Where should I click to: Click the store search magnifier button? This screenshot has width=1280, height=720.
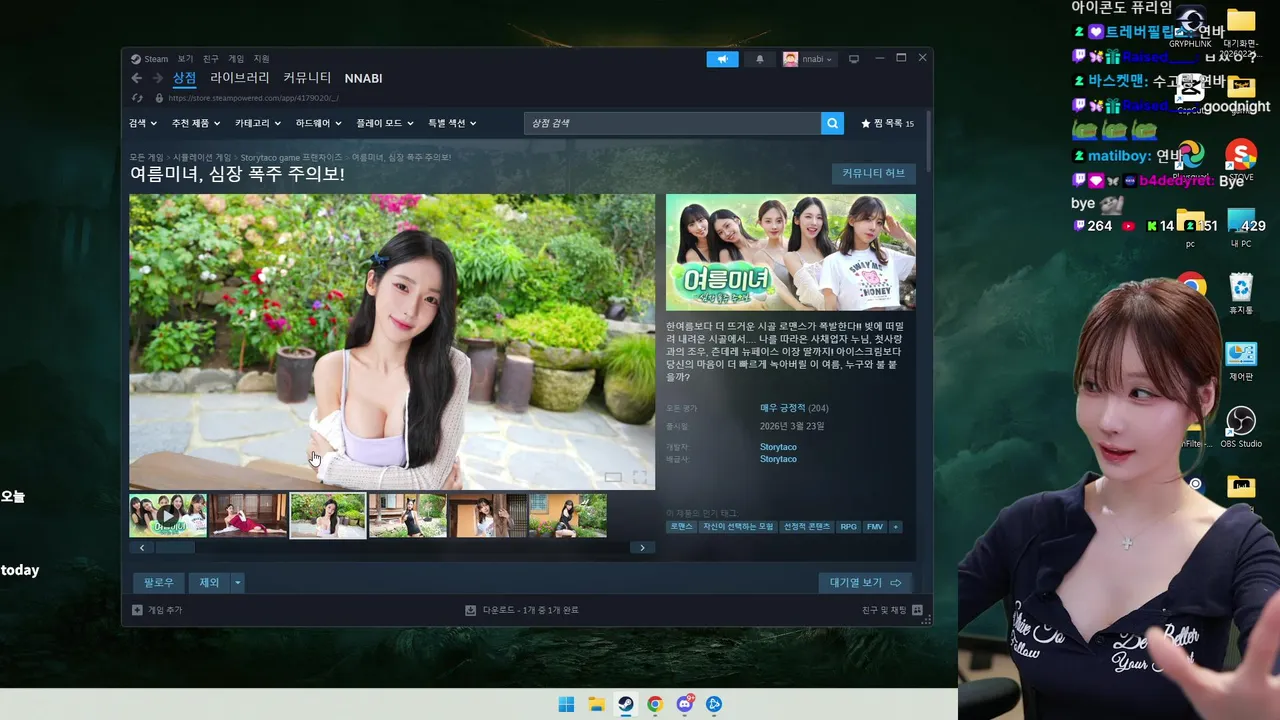point(832,123)
